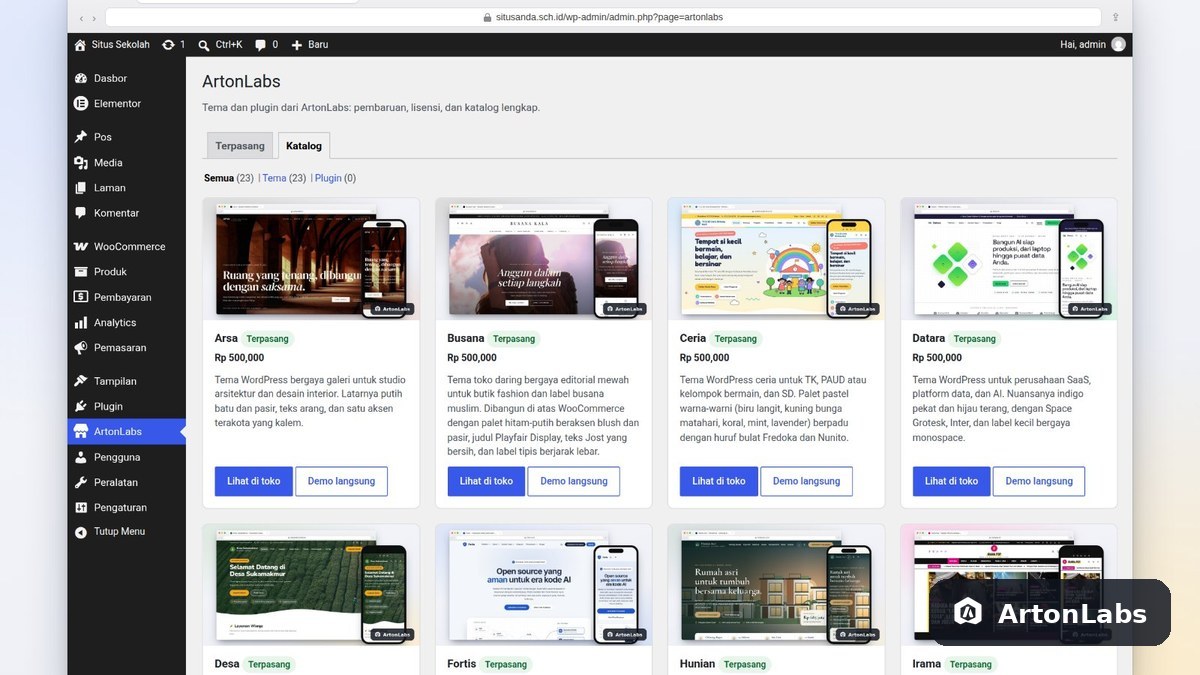Click the admin avatar icon
The height and width of the screenshot is (675, 1200).
point(1118,45)
